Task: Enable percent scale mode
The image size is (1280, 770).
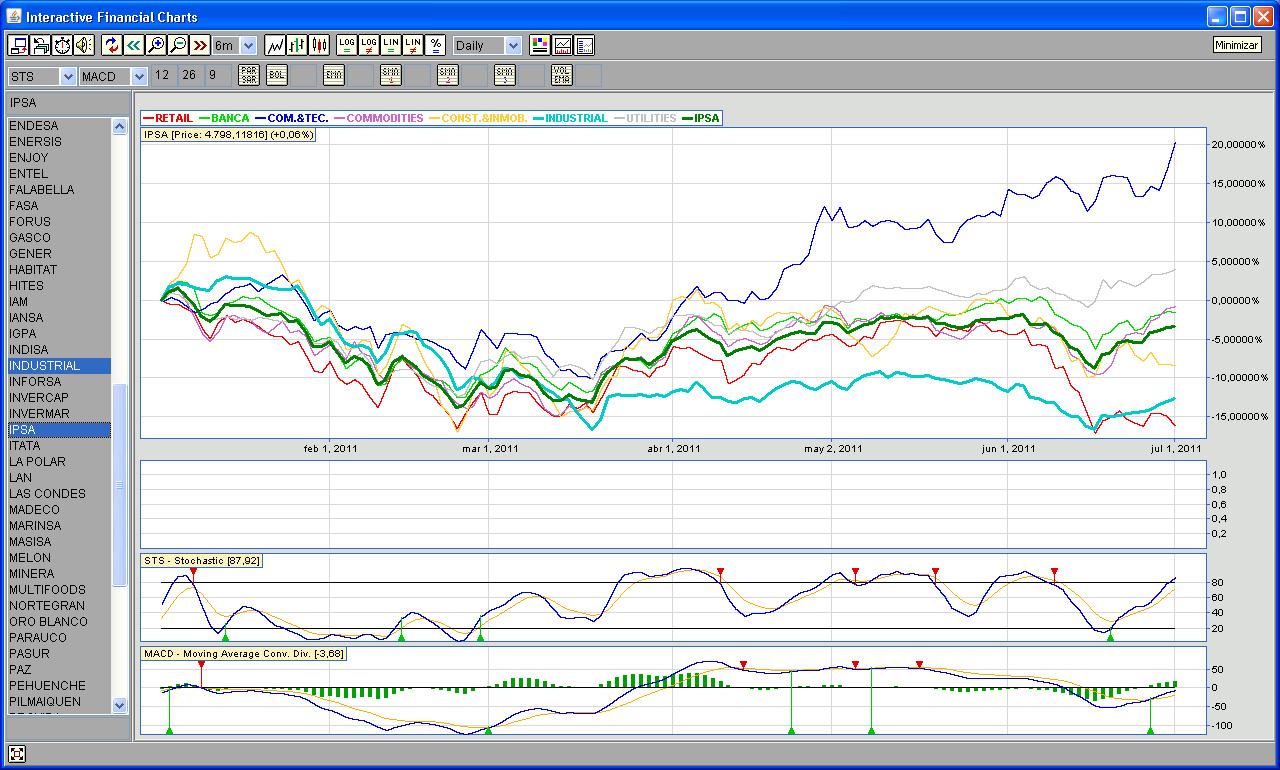Action: [x=435, y=45]
